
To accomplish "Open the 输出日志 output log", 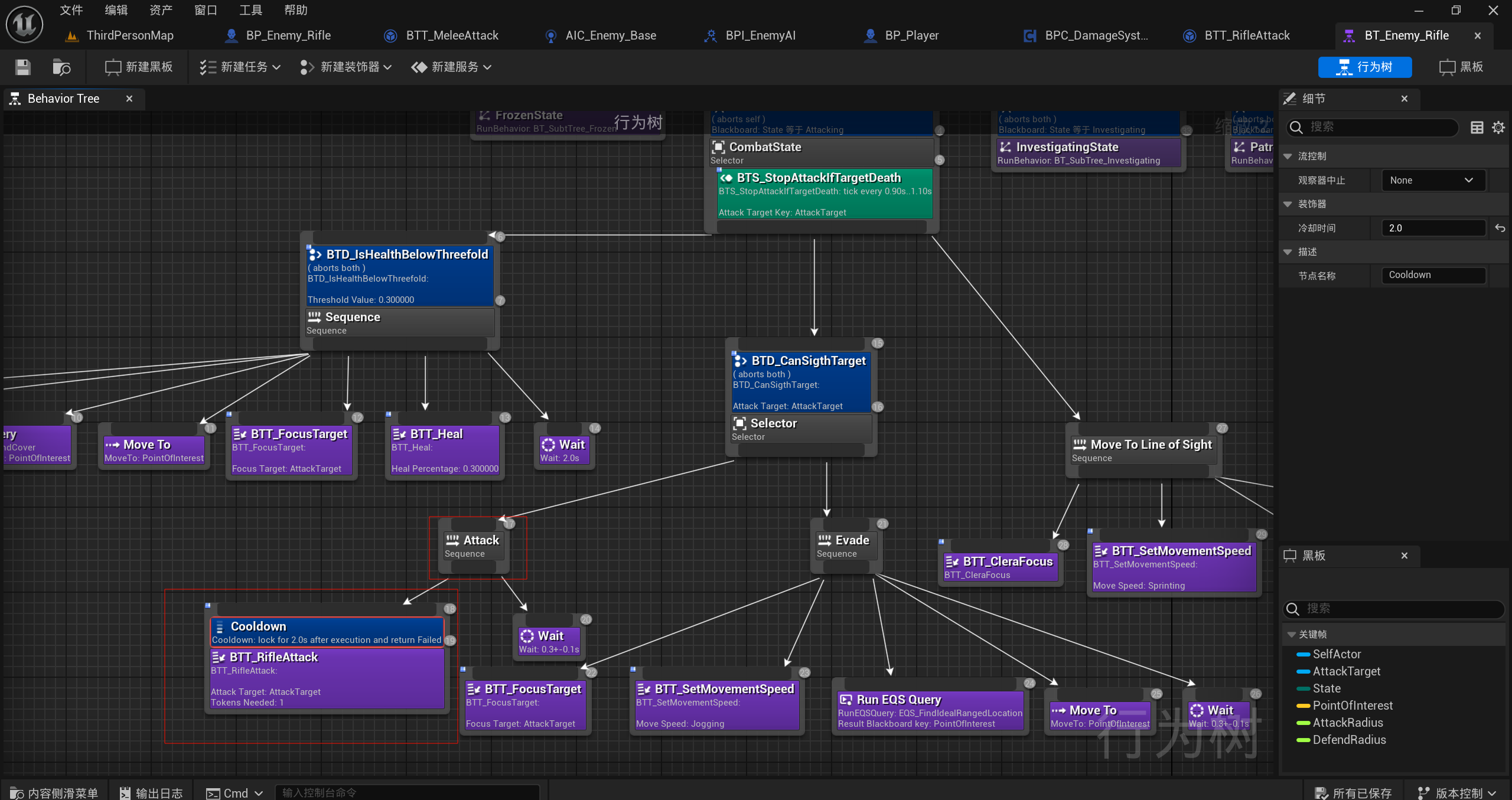I will pos(151,793).
